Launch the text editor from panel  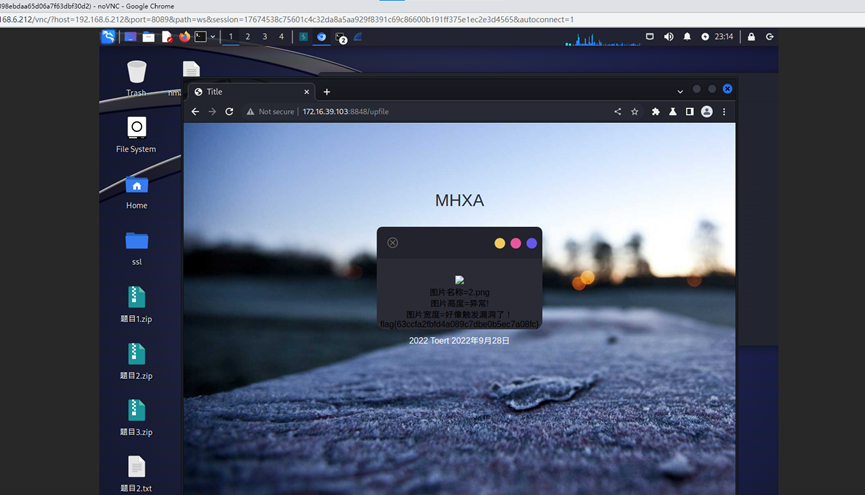click(167, 37)
